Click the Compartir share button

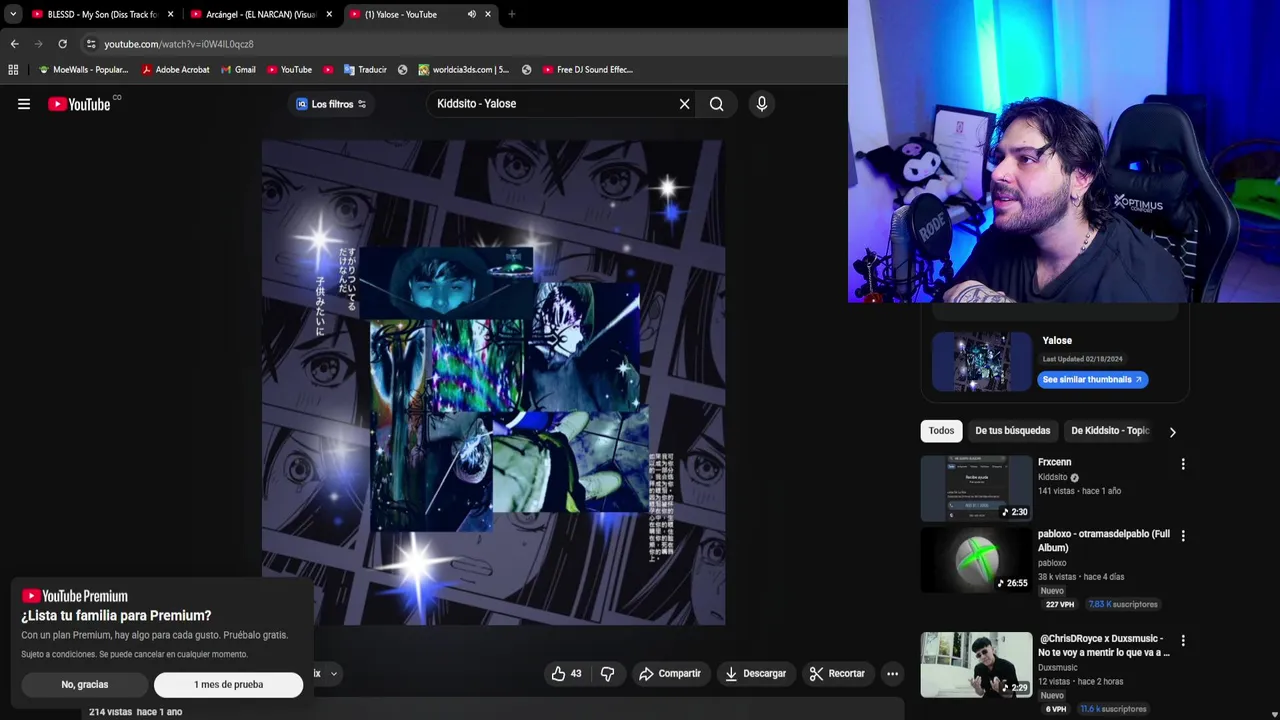pos(670,674)
